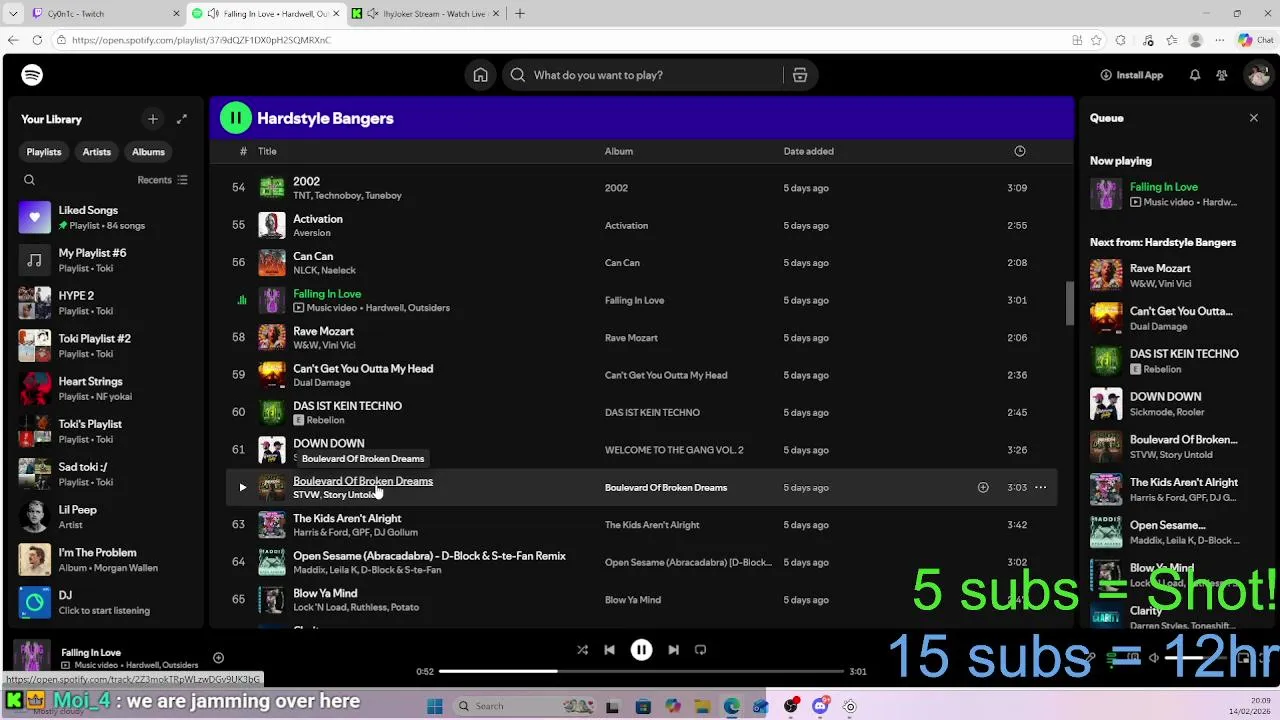This screenshot has height=720, width=1280.
Task: Close the Queue panel
Action: 1254,118
